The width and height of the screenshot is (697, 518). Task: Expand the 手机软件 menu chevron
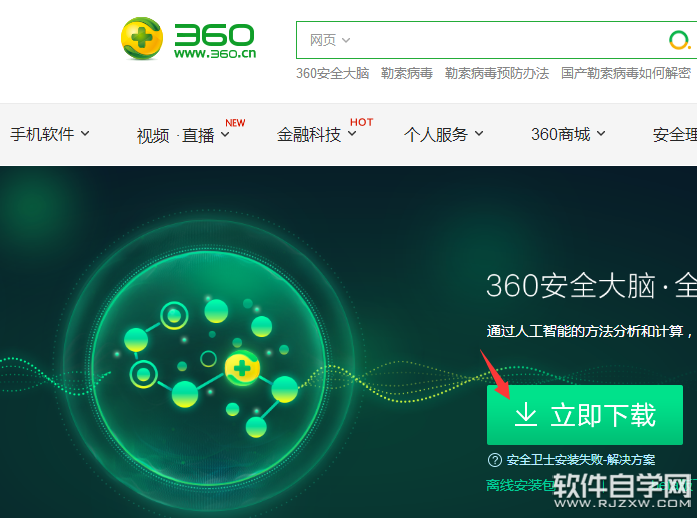pyautogui.click(x=85, y=133)
